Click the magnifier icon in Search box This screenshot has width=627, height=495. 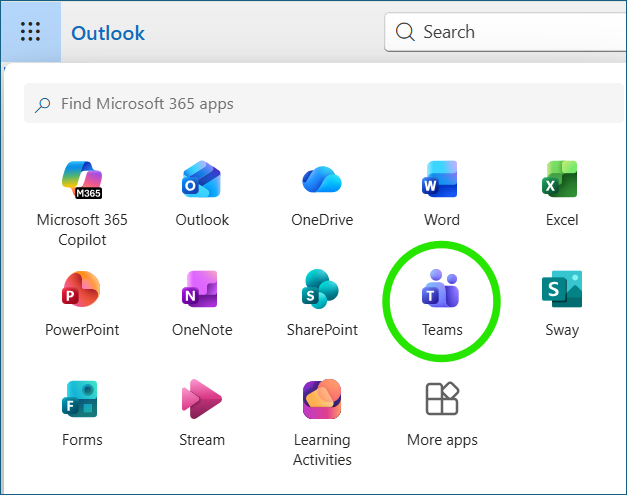(x=405, y=32)
